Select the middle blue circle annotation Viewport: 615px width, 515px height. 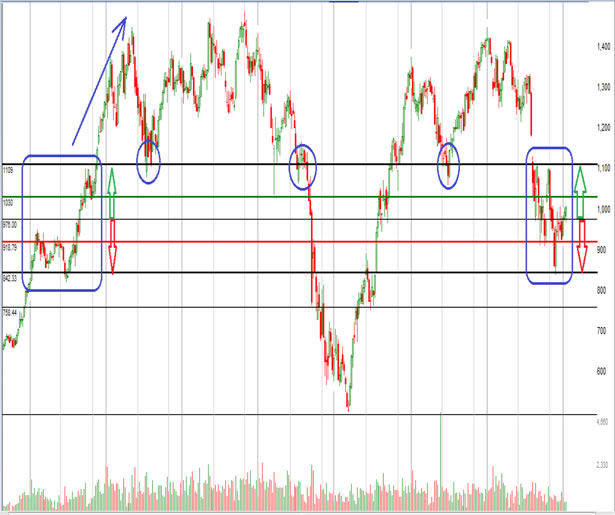click(301, 166)
